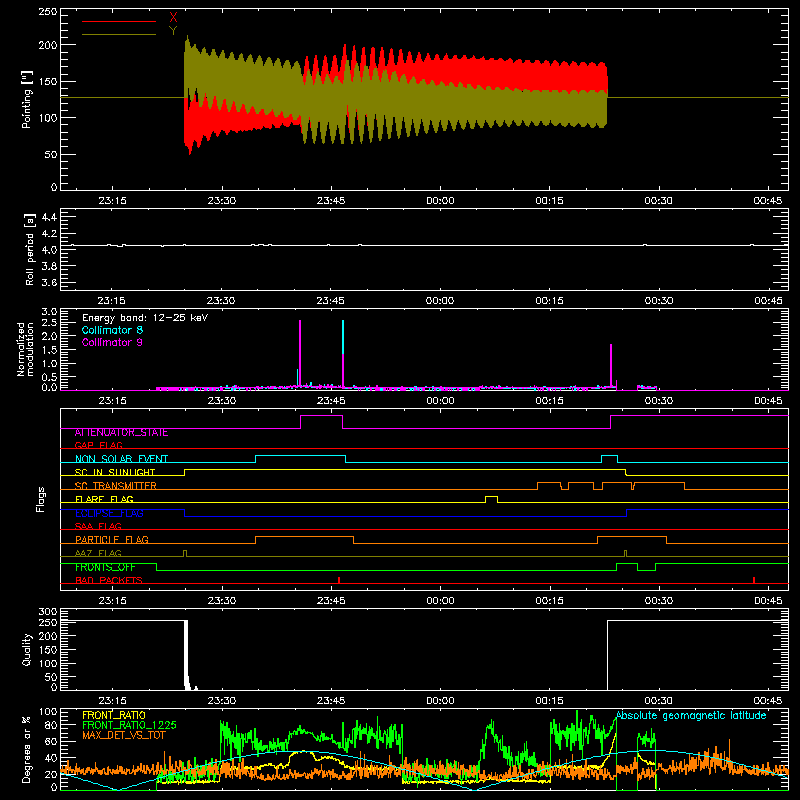Click the olive Y legend line

point(118,34)
